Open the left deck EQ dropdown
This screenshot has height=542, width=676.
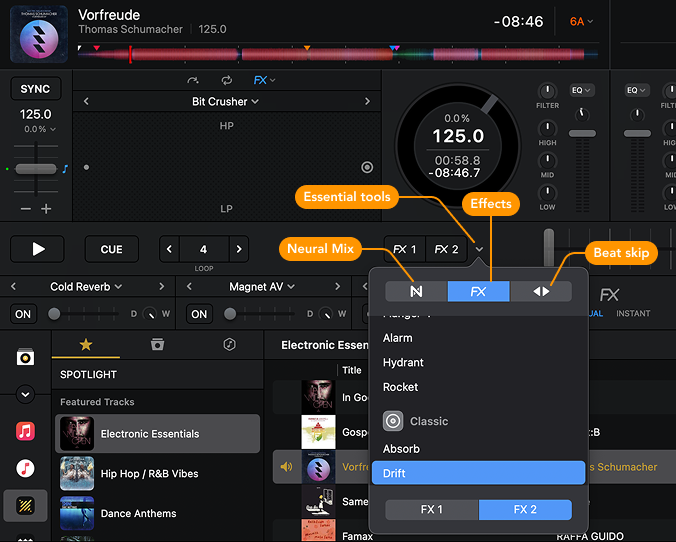(x=581, y=90)
